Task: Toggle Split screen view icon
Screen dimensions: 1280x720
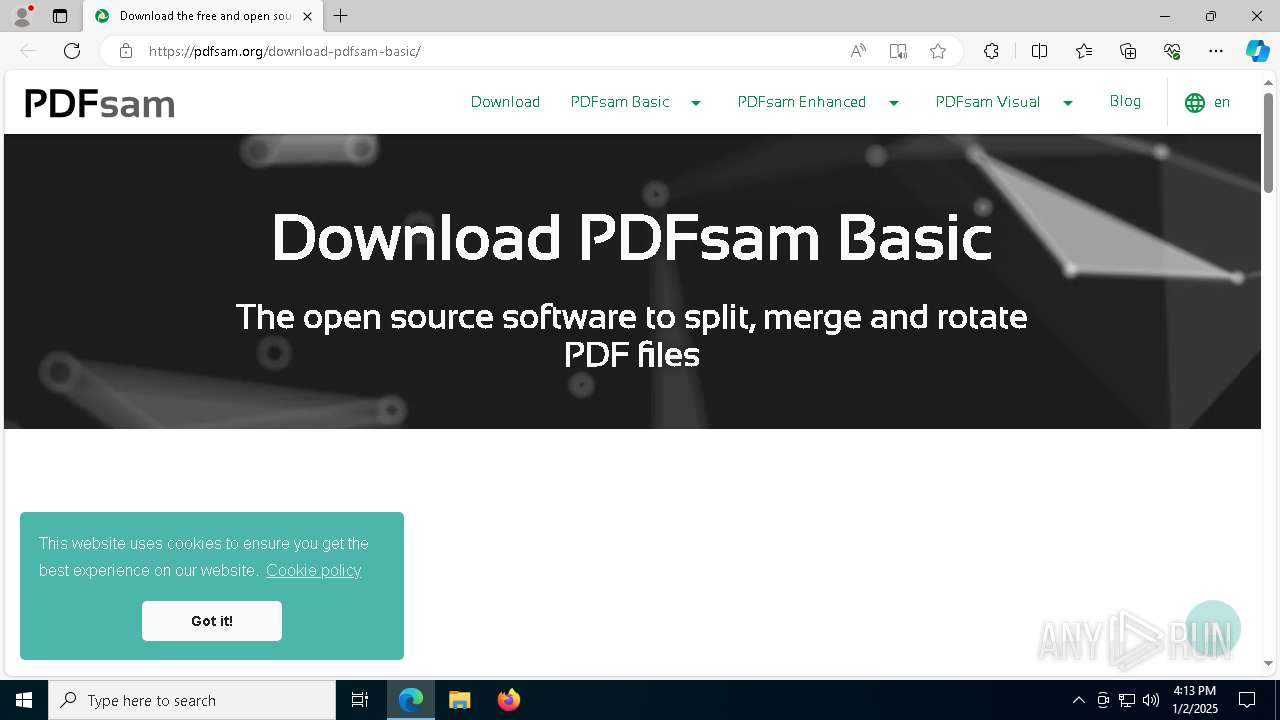Action: point(1039,51)
